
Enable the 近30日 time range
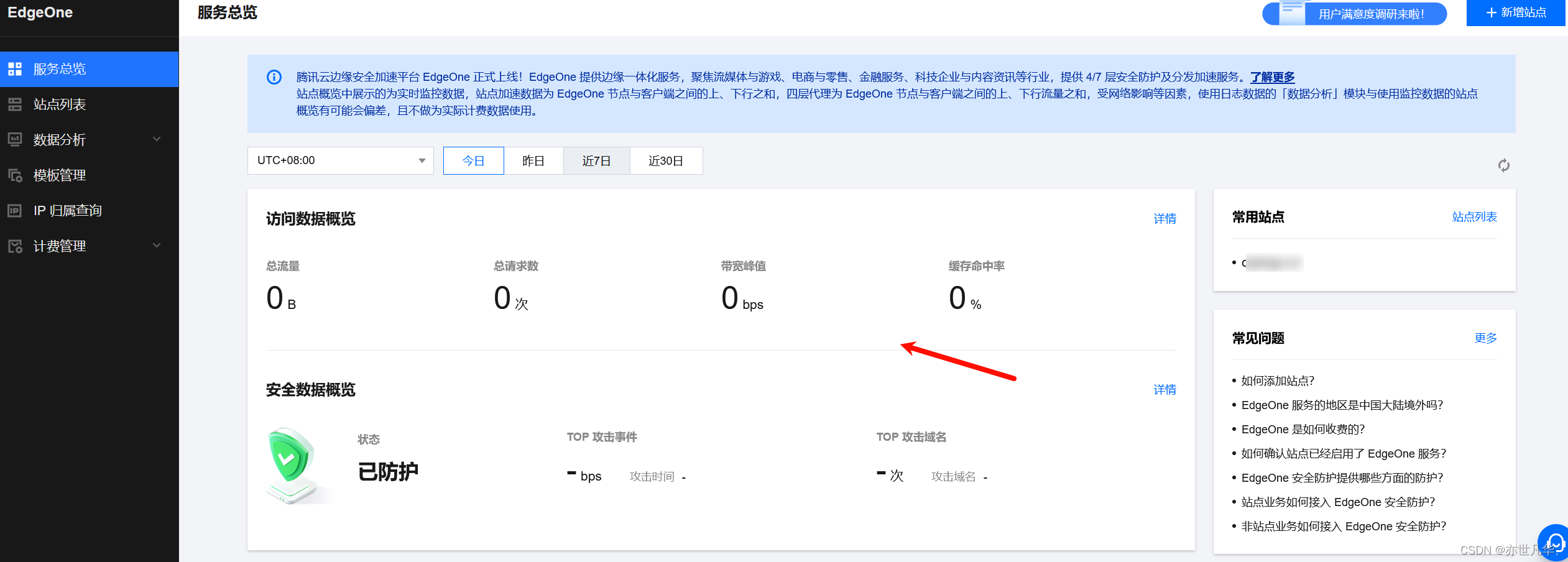point(666,160)
